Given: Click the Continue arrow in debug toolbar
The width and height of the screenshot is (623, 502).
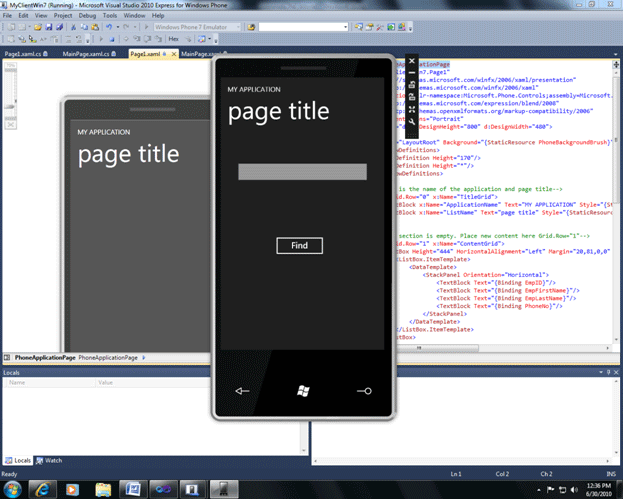Looking at the screenshot, I should tap(101, 39).
